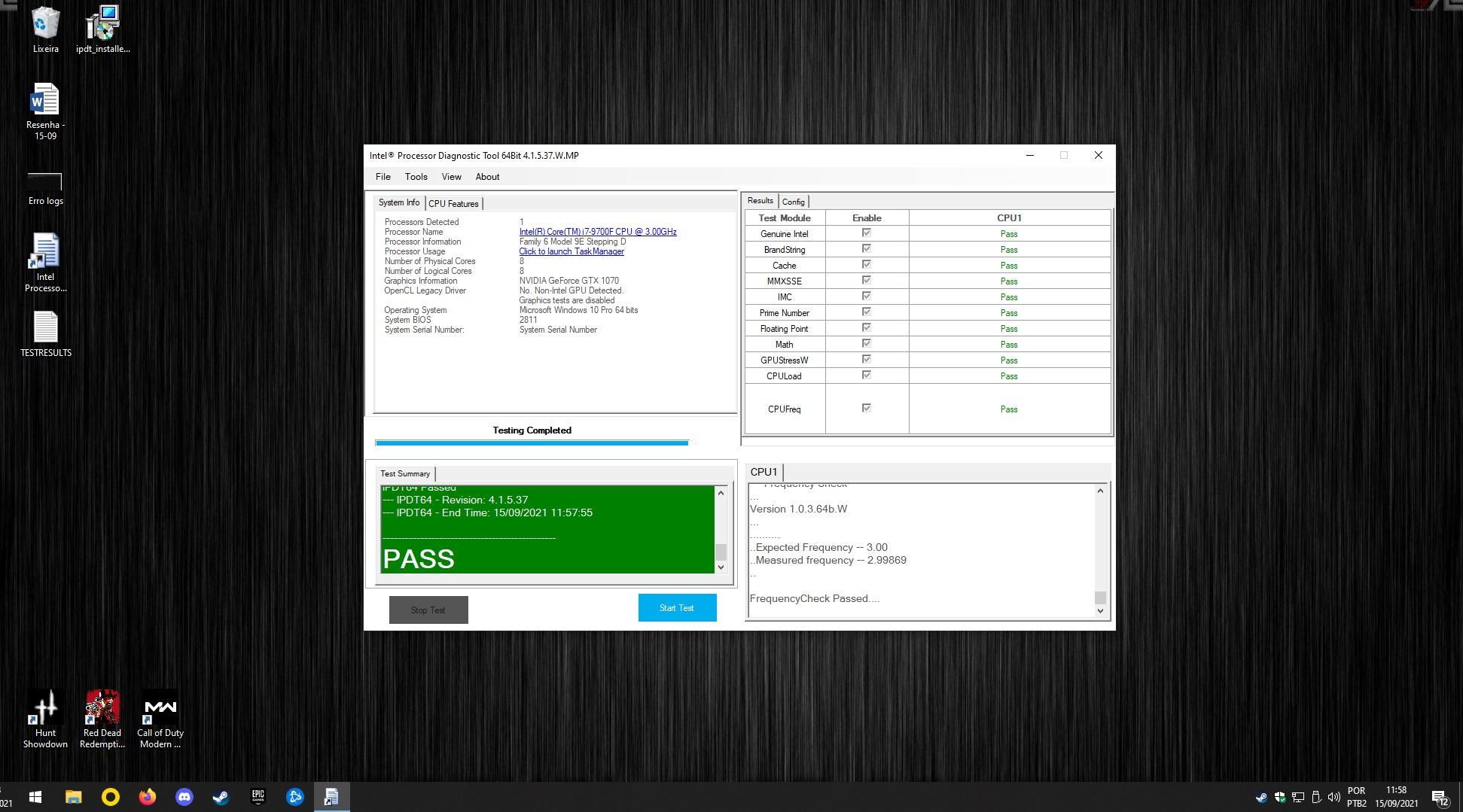Open the Windows Start menu
Screen dimensions: 1463x812
coord(35,797)
